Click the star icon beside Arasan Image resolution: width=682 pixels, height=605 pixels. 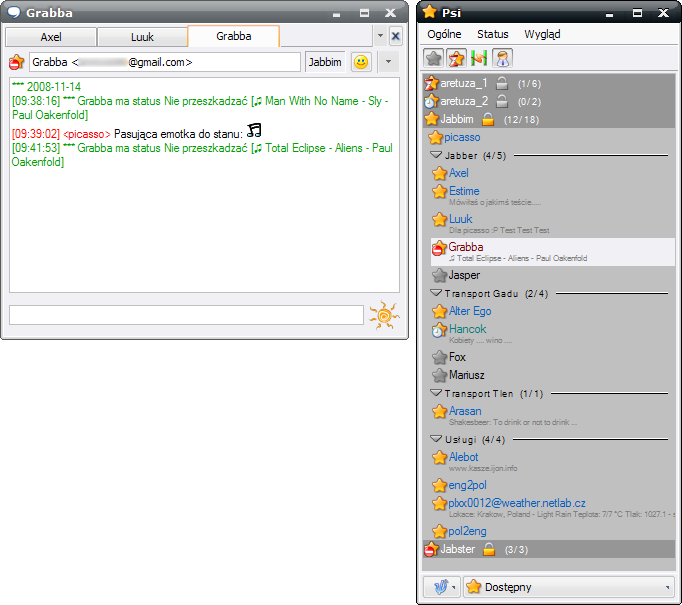(x=440, y=411)
